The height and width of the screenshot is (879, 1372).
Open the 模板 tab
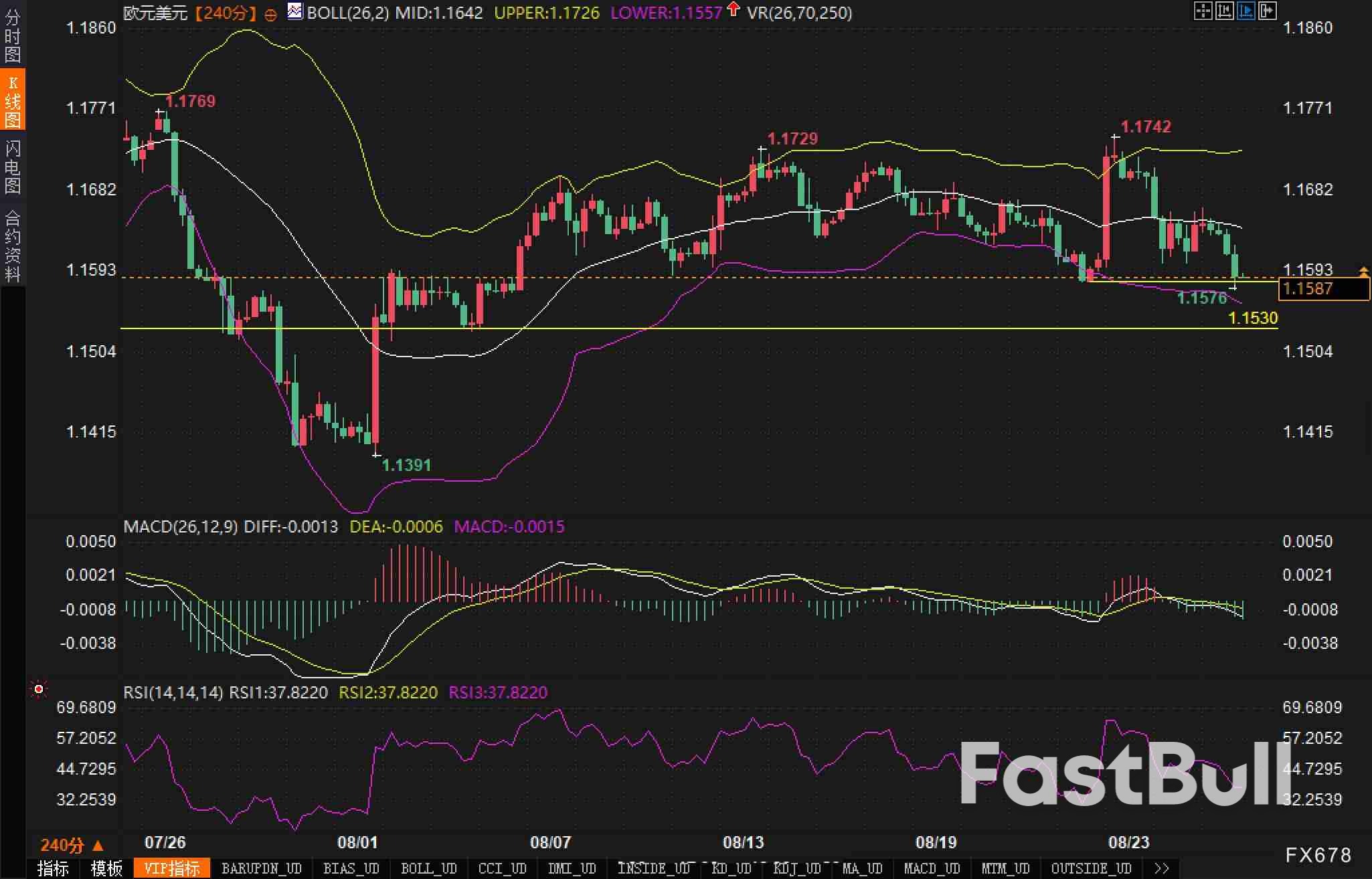106,868
